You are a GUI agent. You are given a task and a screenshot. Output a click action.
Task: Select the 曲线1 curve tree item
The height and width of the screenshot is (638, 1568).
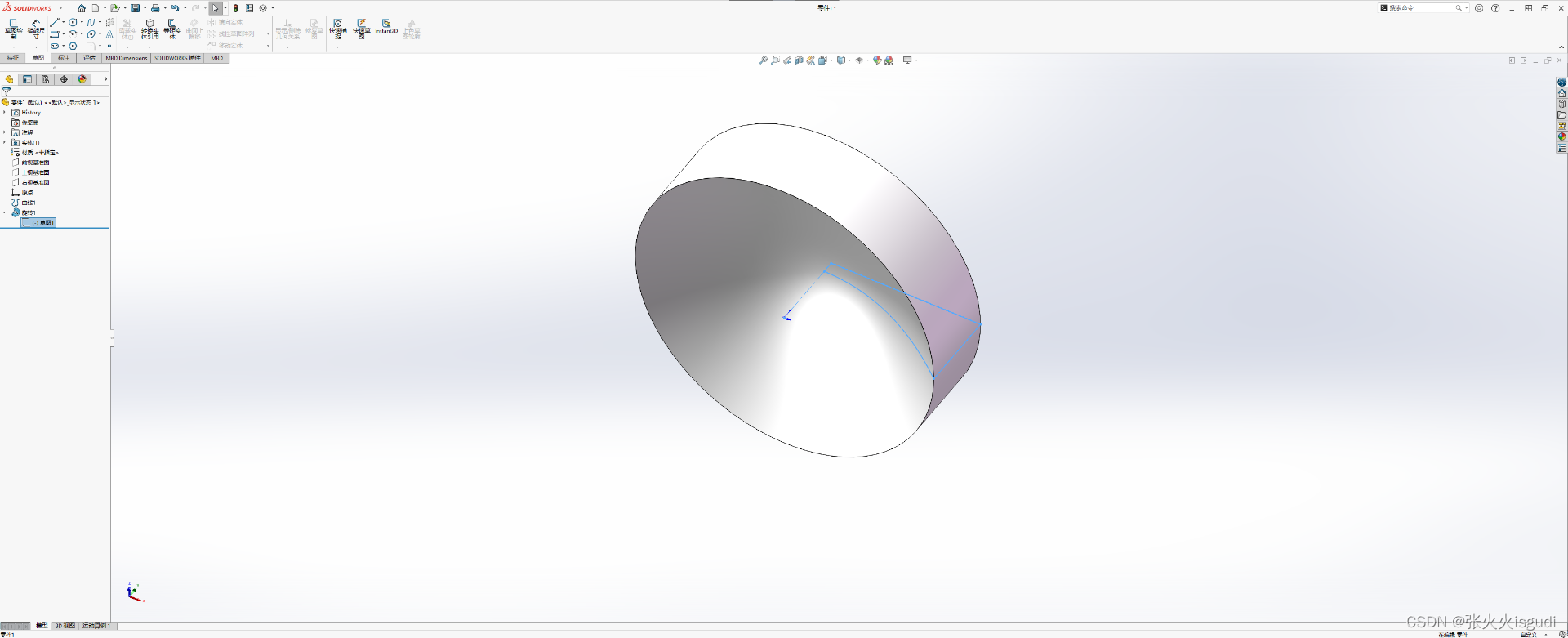coord(24,203)
